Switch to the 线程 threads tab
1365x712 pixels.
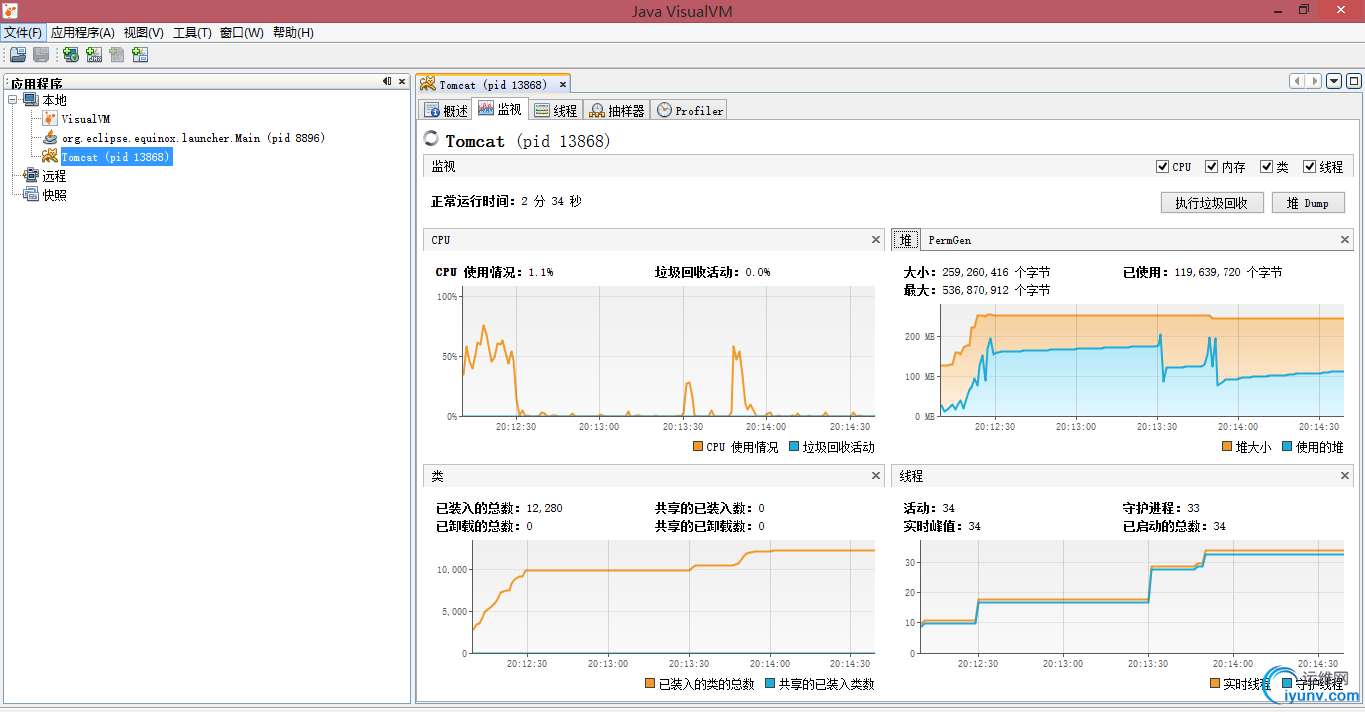[555, 110]
